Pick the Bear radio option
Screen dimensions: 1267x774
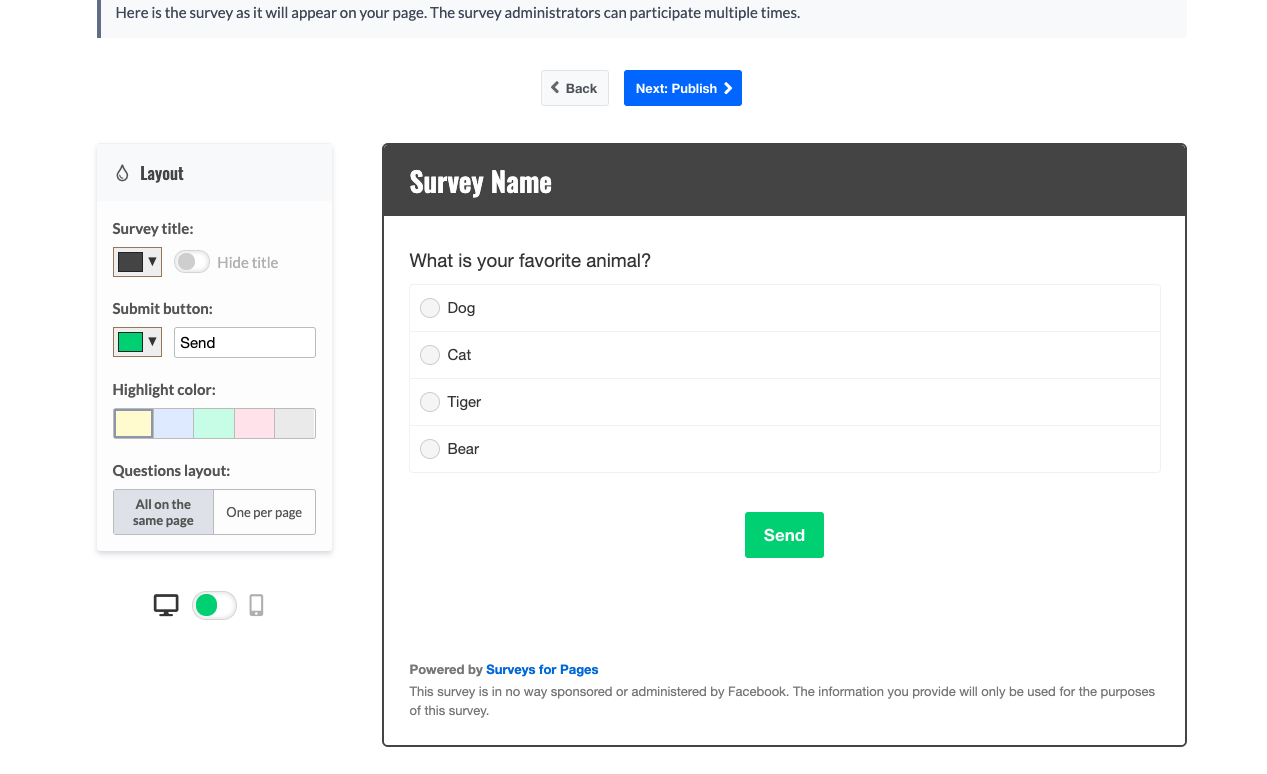(430, 449)
